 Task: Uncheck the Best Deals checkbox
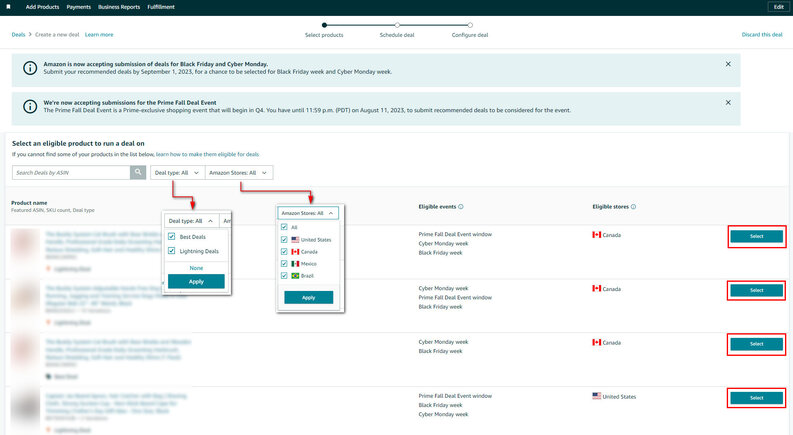click(171, 237)
